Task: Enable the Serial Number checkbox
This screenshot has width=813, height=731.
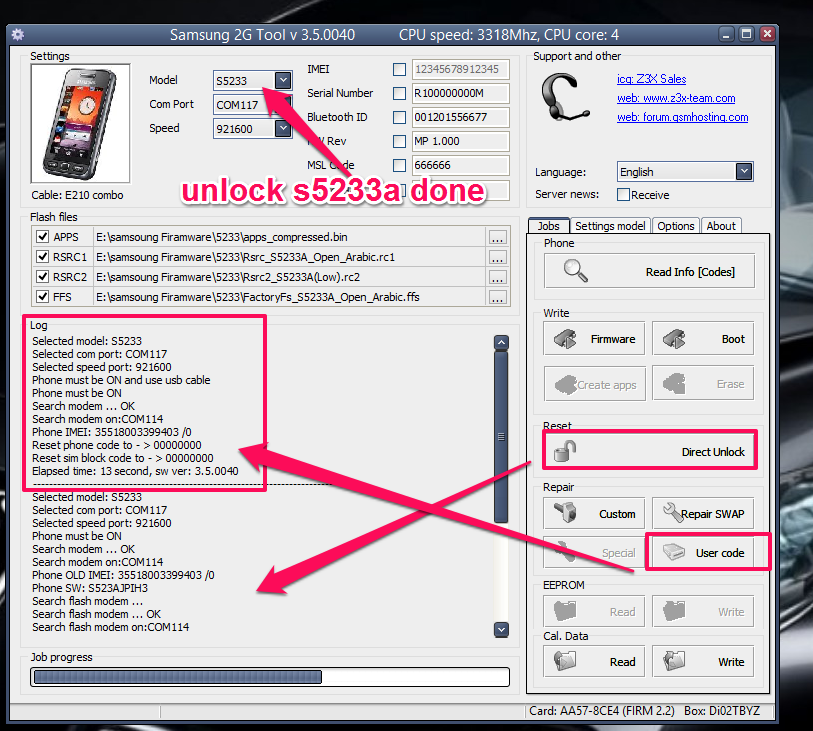Action: point(399,93)
